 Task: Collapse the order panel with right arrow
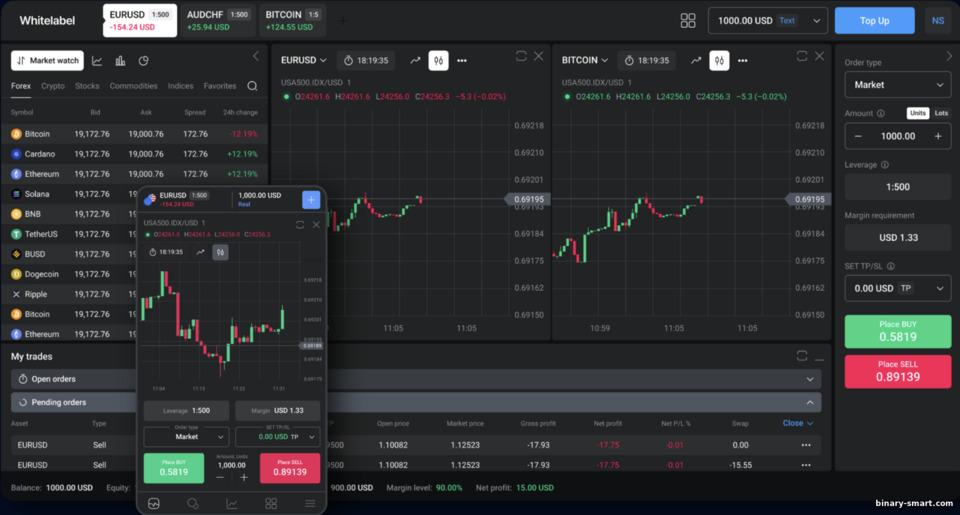(x=949, y=56)
